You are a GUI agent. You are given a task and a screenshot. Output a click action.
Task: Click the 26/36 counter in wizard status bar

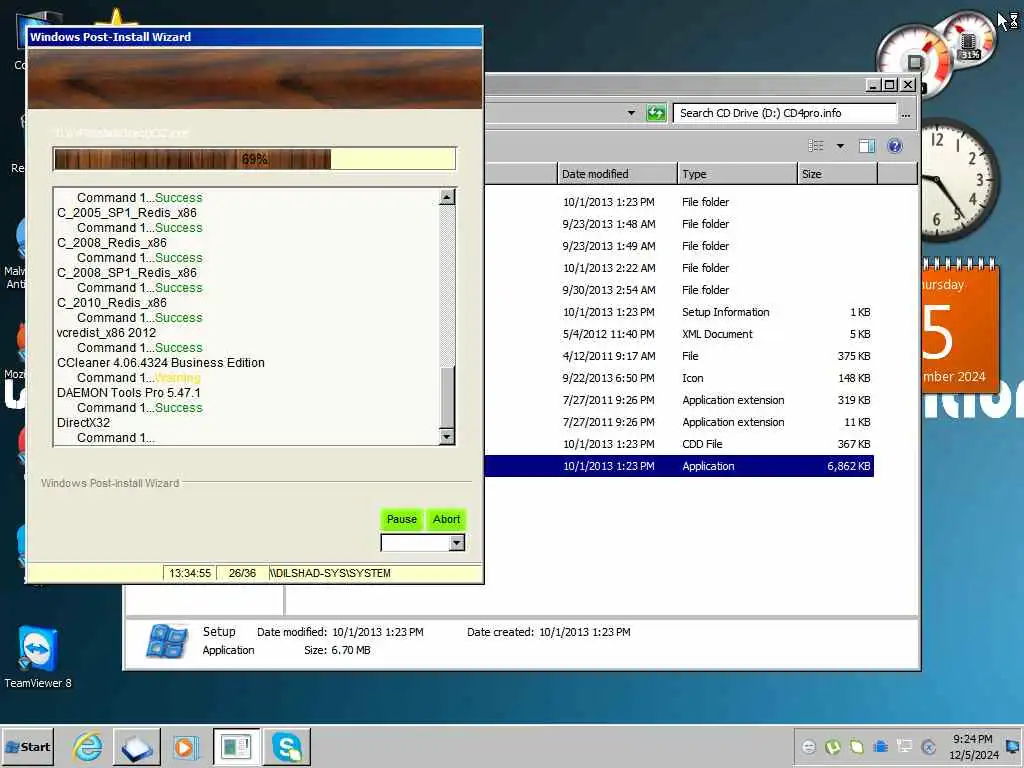click(242, 573)
